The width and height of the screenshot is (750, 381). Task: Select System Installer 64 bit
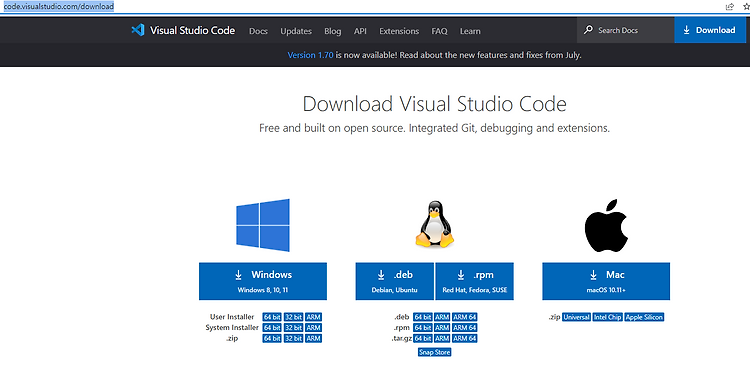coord(272,327)
